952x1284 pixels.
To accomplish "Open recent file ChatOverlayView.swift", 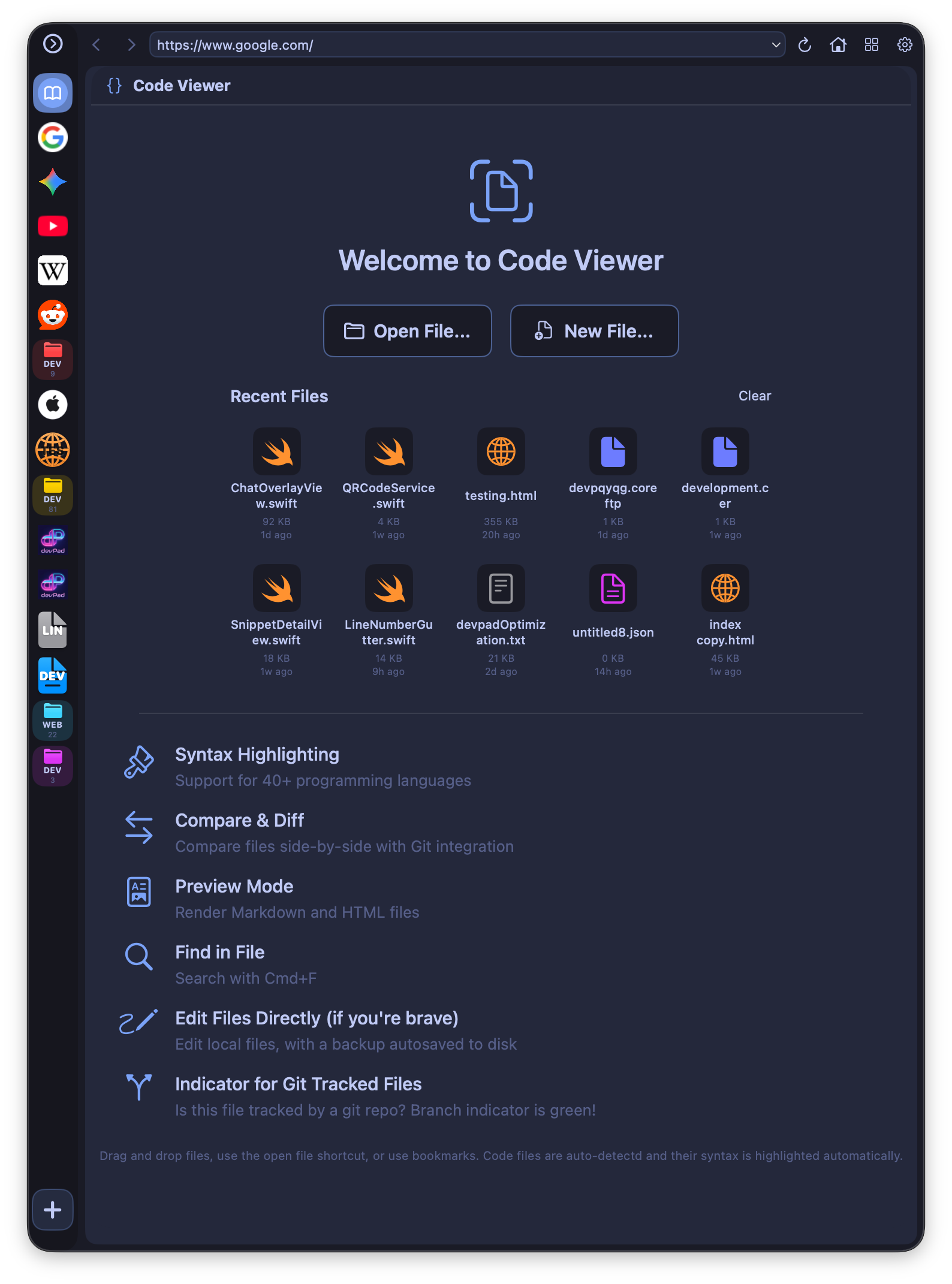I will pyautogui.click(x=276, y=483).
